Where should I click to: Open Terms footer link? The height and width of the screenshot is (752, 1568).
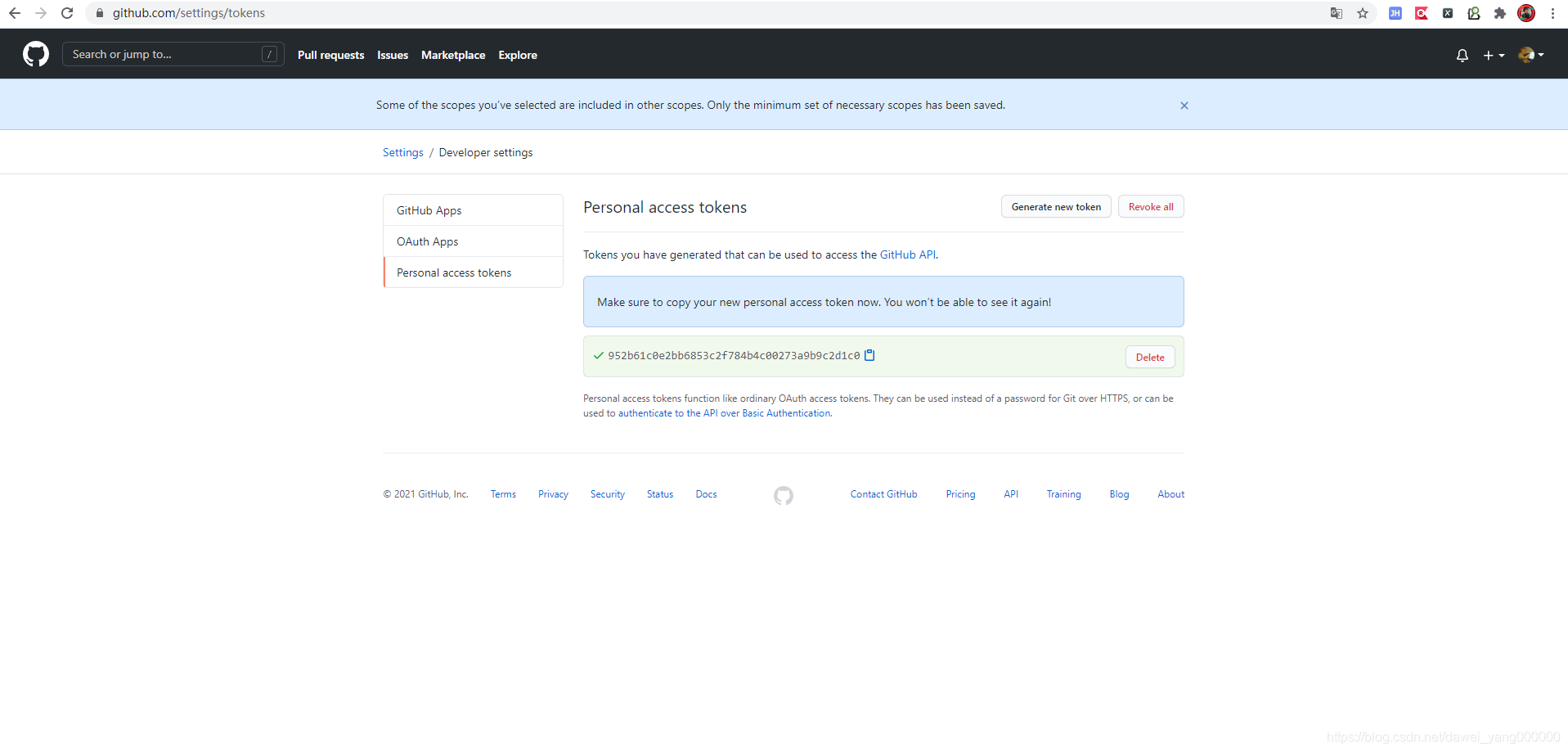pyautogui.click(x=503, y=494)
